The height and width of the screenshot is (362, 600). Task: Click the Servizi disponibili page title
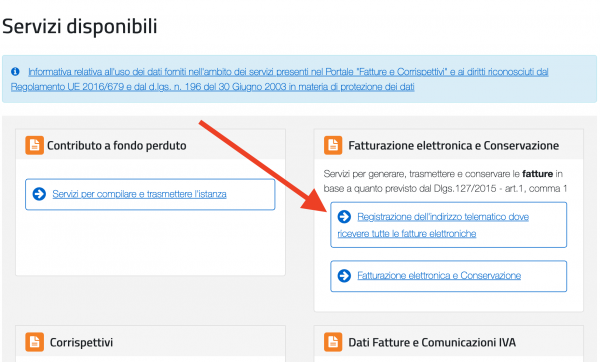(80, 26)
